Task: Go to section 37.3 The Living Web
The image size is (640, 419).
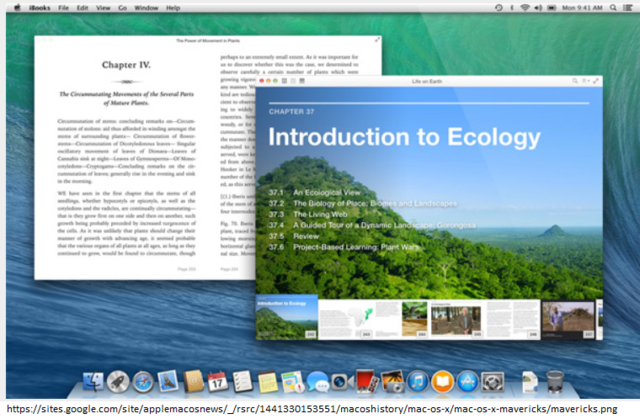Action: pyautogui.click(x=308, y=214)
